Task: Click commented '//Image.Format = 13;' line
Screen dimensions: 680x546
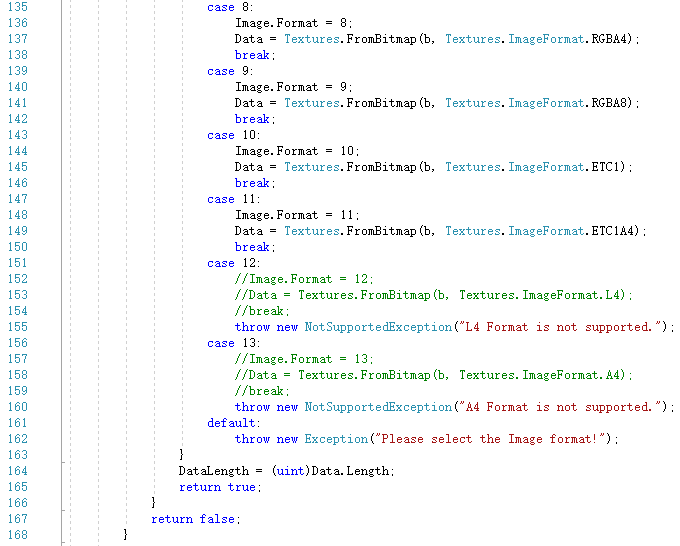Action: click(x=304, y=359)
